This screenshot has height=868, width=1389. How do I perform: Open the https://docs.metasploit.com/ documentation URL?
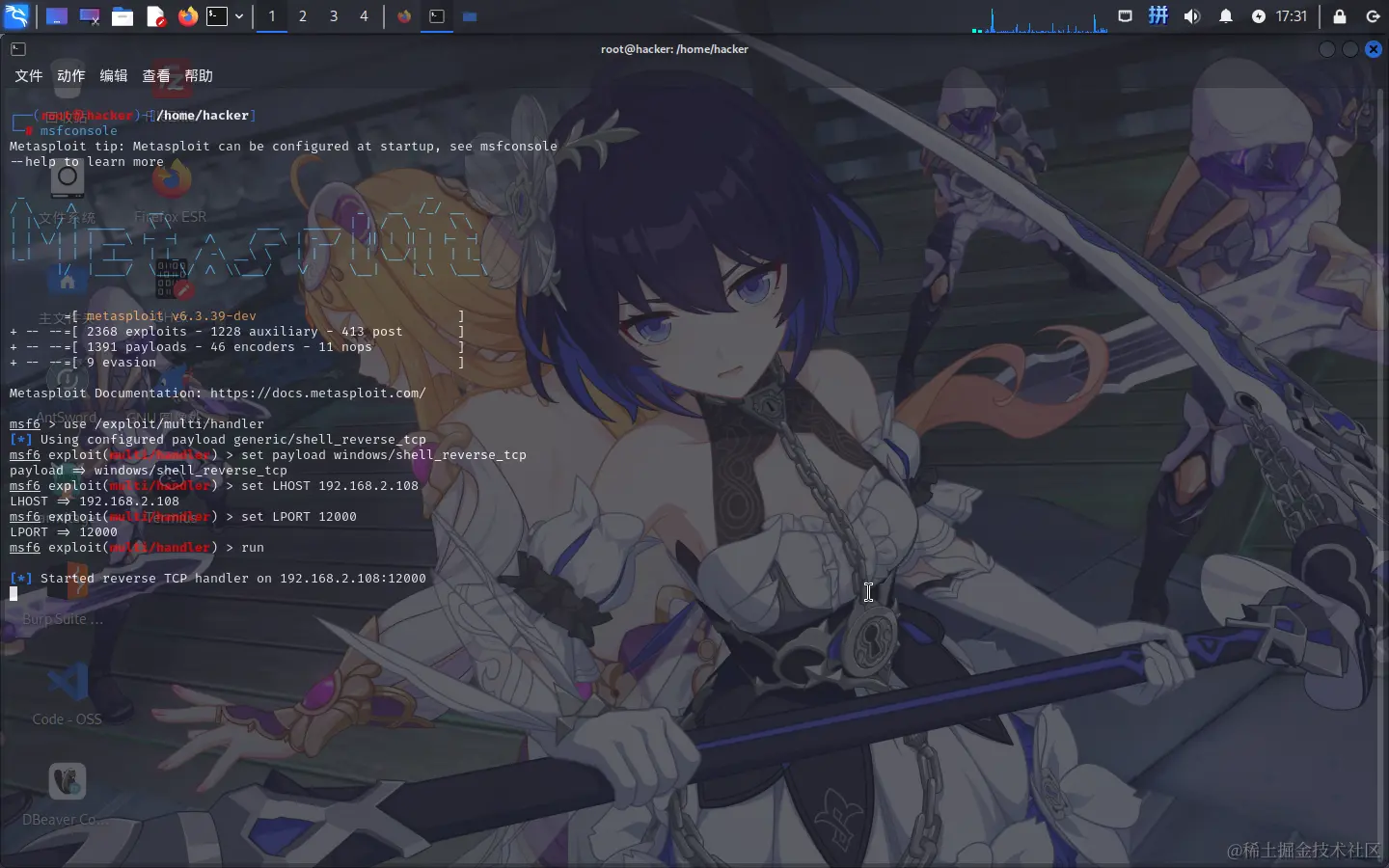pos(318,393)
